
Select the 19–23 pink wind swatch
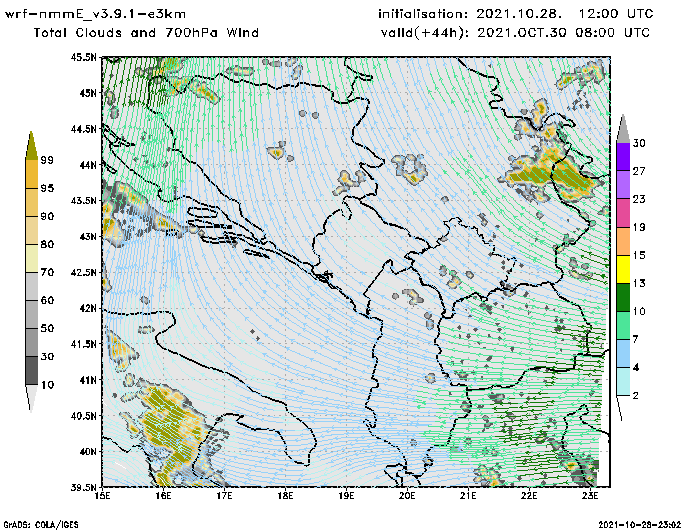[x=623, y=213]
